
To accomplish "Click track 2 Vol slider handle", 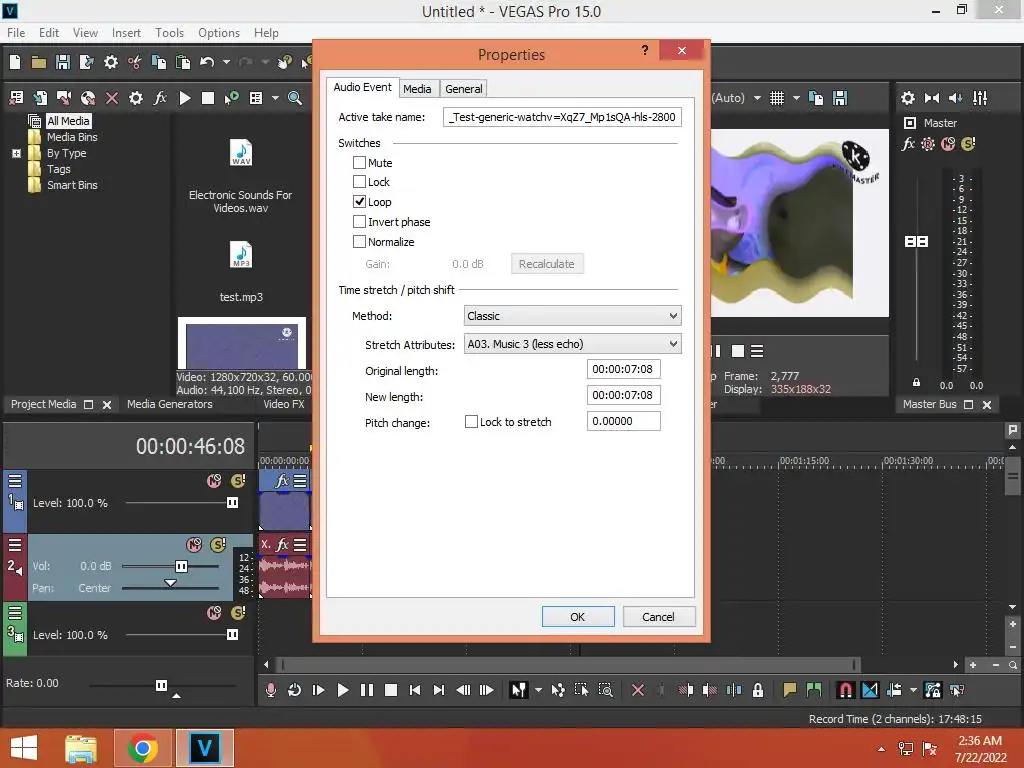I will [x=182, y=566].
